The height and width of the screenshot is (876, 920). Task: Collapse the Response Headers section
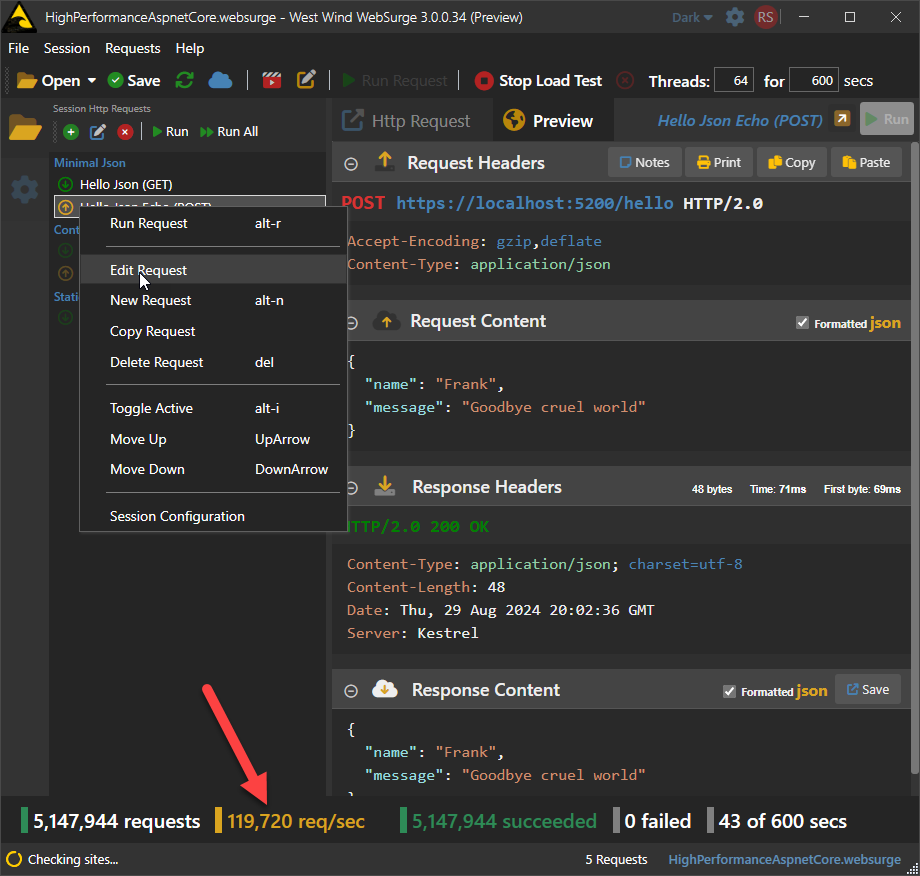click(x=352, y=488)
